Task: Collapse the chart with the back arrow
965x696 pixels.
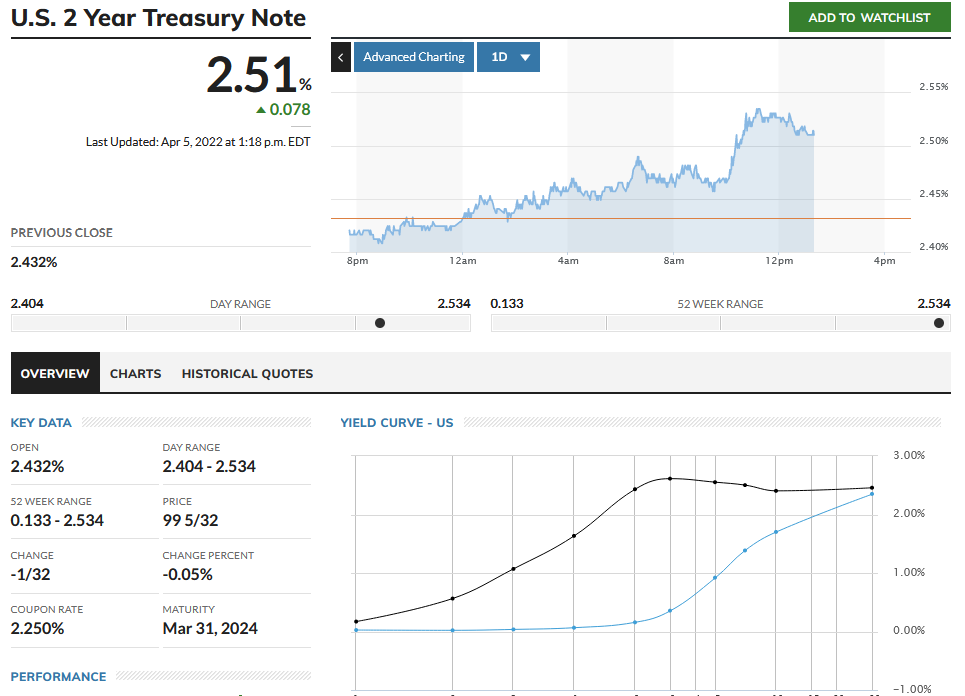Action: (341, 57)
